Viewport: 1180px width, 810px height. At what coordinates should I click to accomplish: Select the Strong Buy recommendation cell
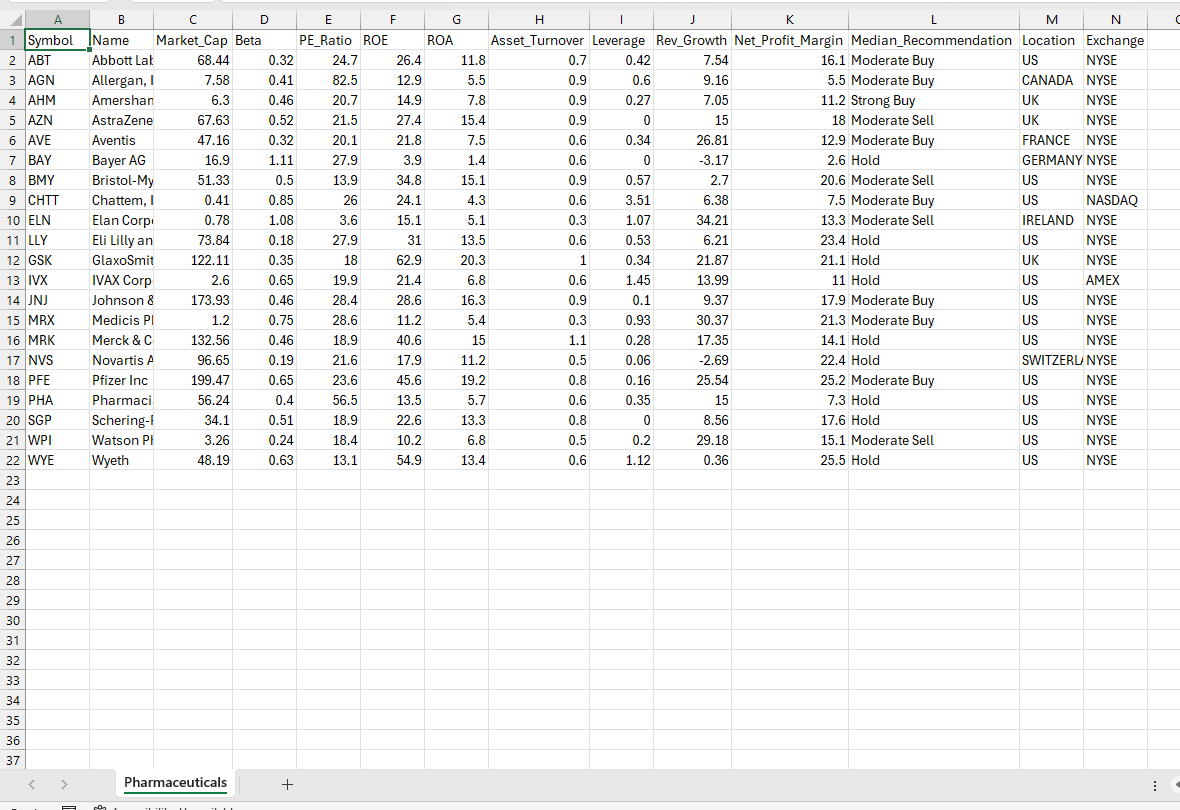click(x=933, y=100)
